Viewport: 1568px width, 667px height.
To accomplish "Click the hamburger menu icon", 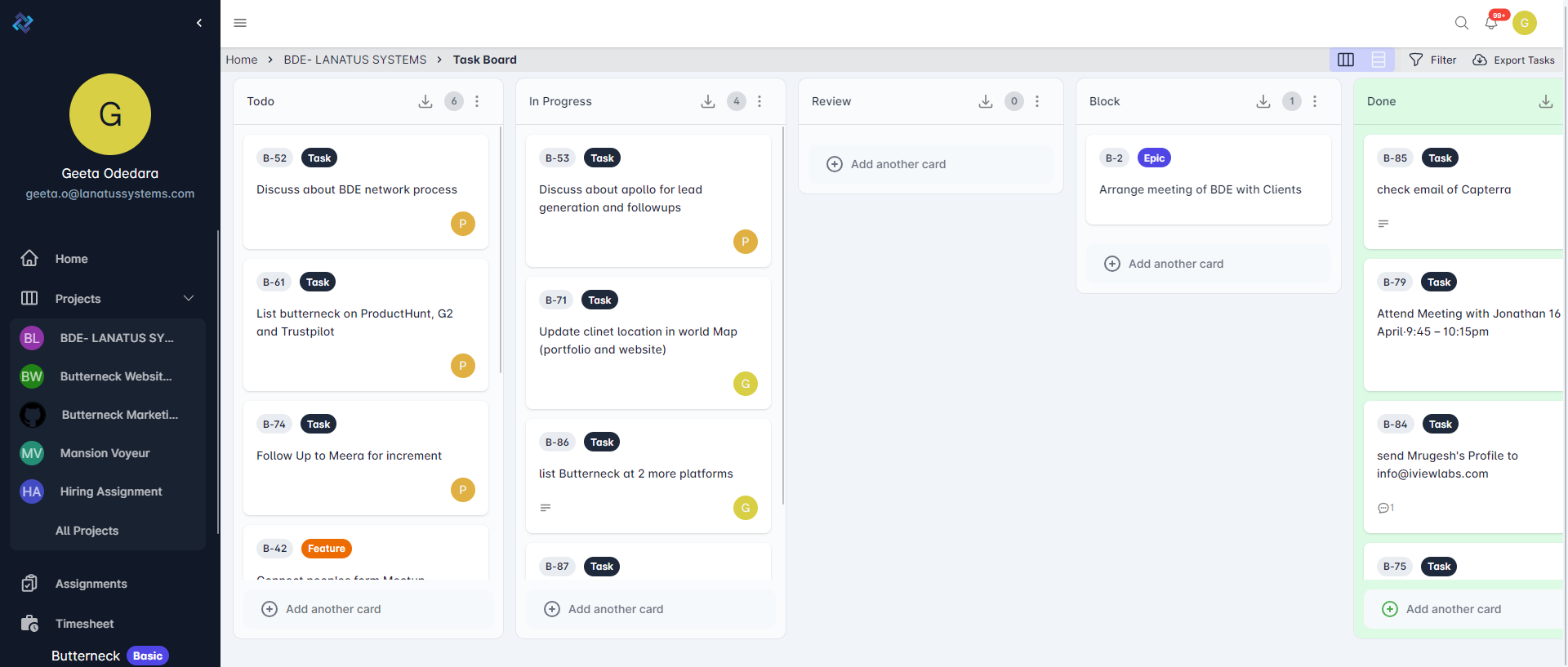I will click(x=240, y=23).
